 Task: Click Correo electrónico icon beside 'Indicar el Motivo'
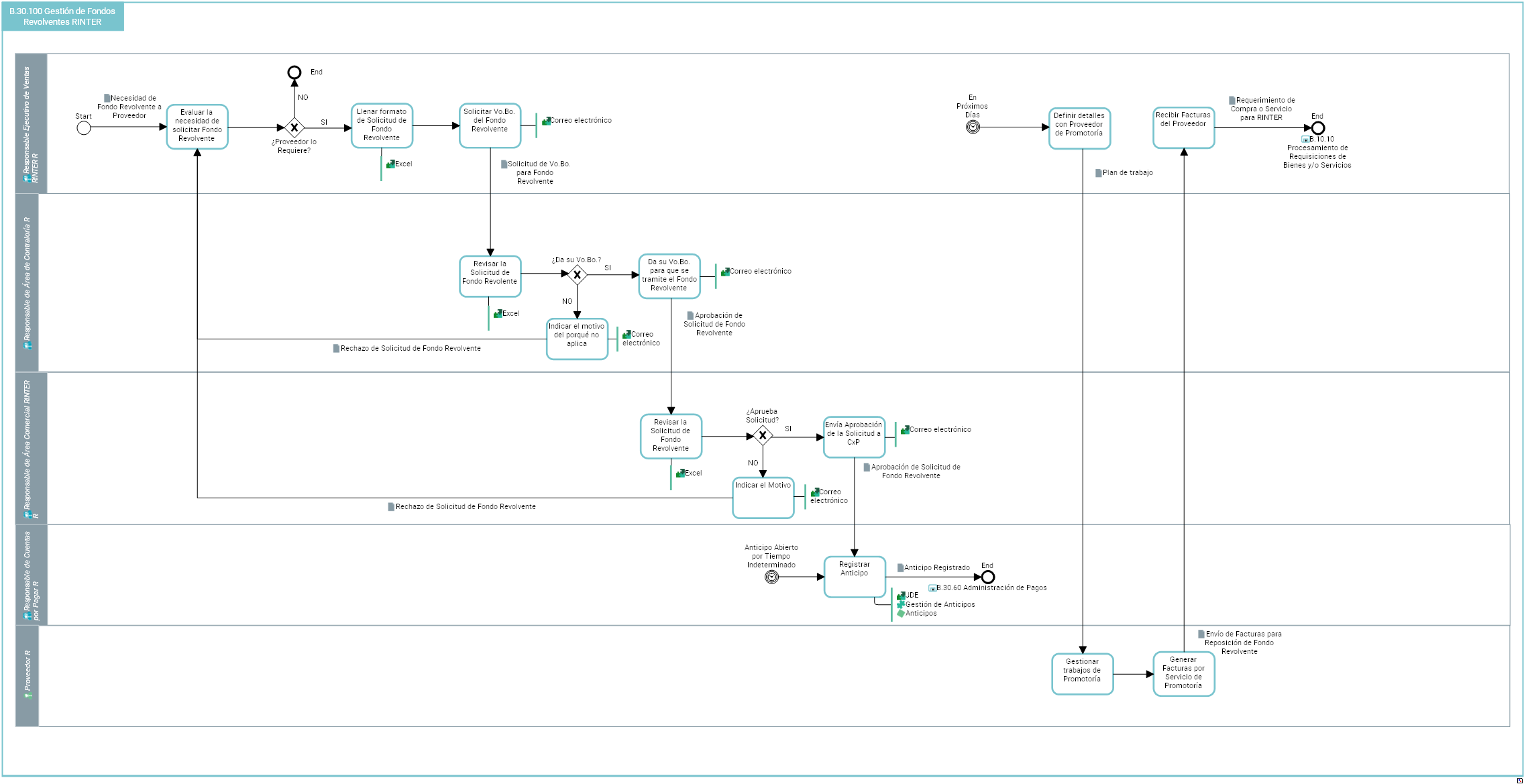[814, 492]
